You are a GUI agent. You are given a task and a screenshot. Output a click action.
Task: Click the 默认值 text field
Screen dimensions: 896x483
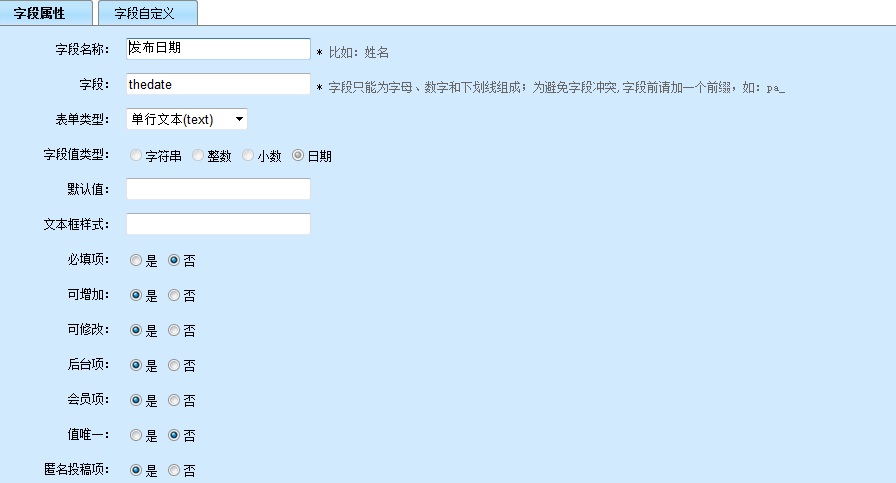218,190
